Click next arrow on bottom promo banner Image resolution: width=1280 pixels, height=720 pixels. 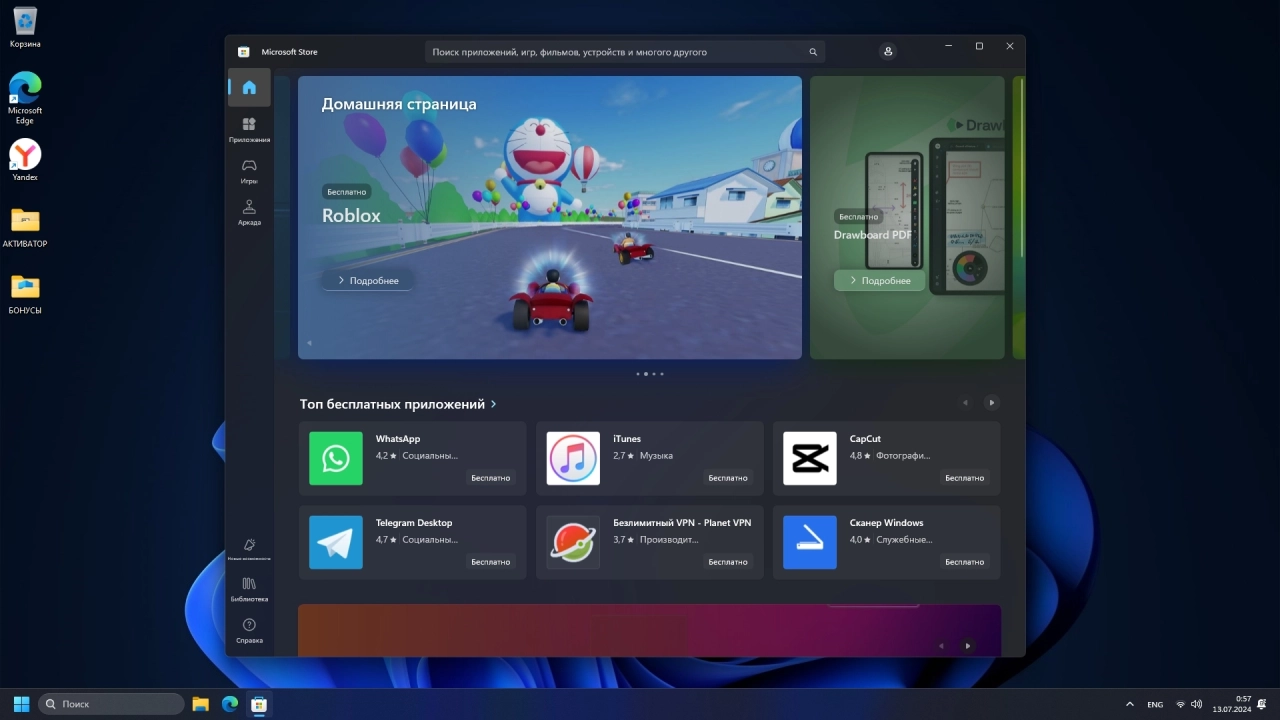point(967,646)
